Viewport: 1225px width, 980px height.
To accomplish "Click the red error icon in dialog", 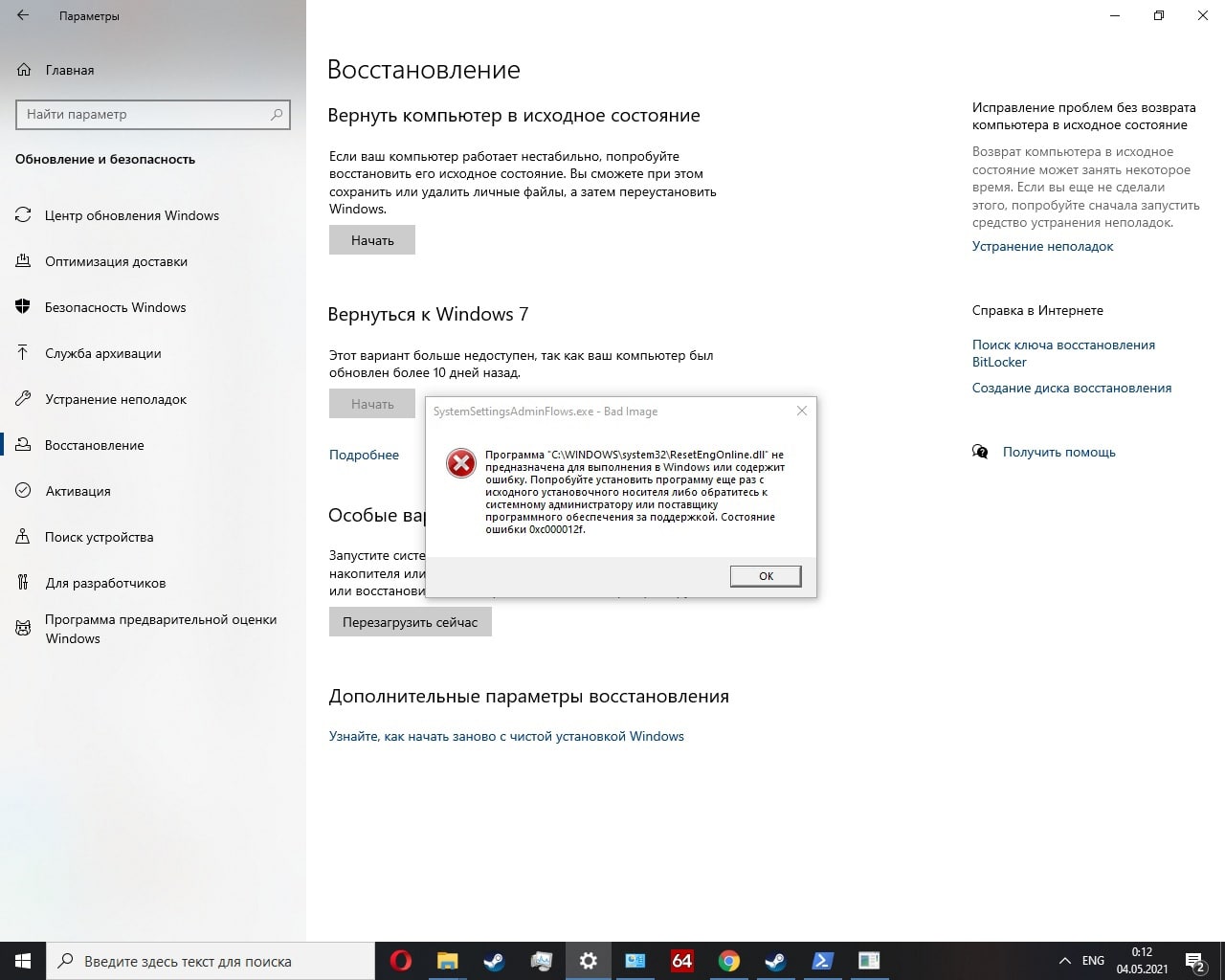I will click(x=461, y=463).
